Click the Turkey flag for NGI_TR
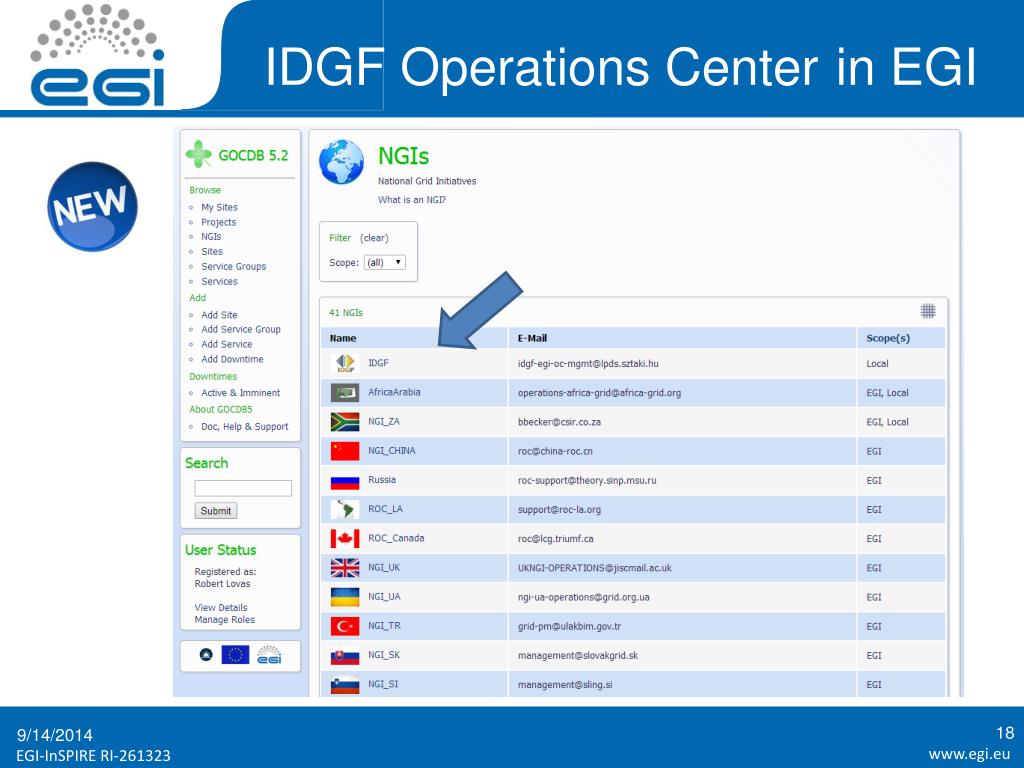Image resolution: width=1024 pixels, height=768 pixels. [345, 626]
